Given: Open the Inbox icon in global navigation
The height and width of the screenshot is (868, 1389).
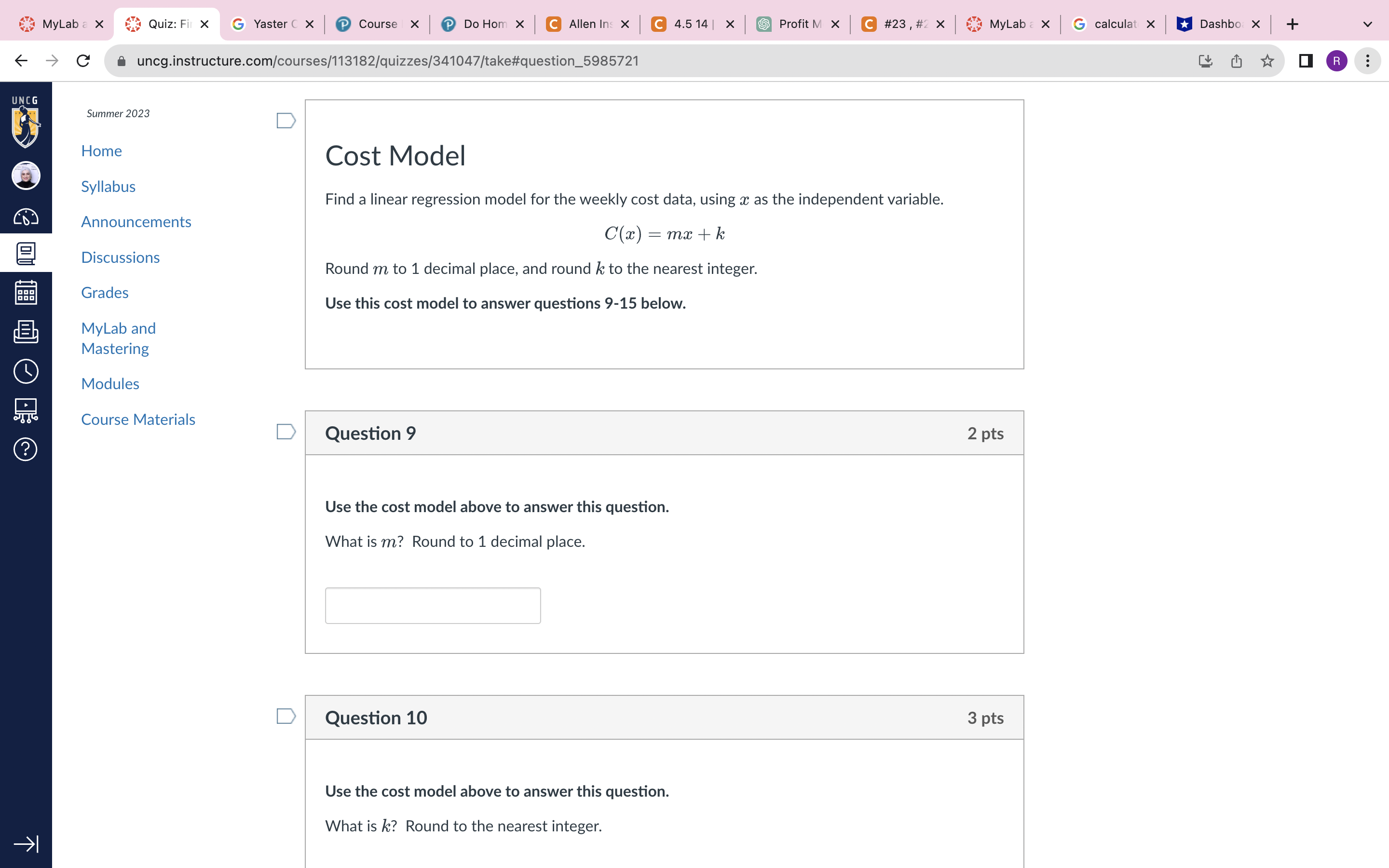Looking at the screenshot, I should [x=26, y=332].
